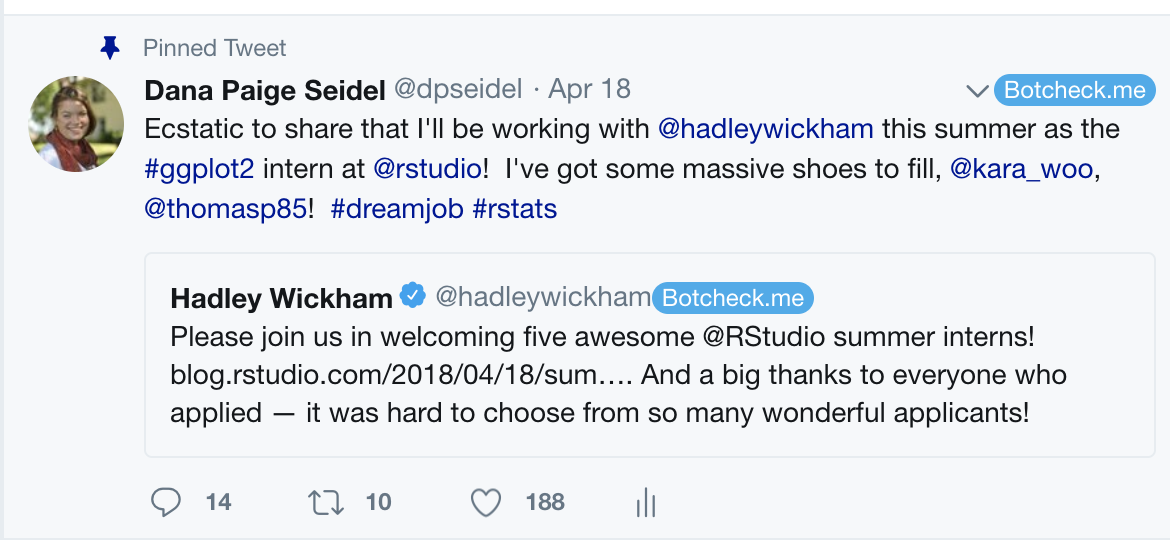Image resolution: width=1170 pixels, height=540 pixels.
Task: View tweet activity bar chart icon
Action: coord(645,504)
